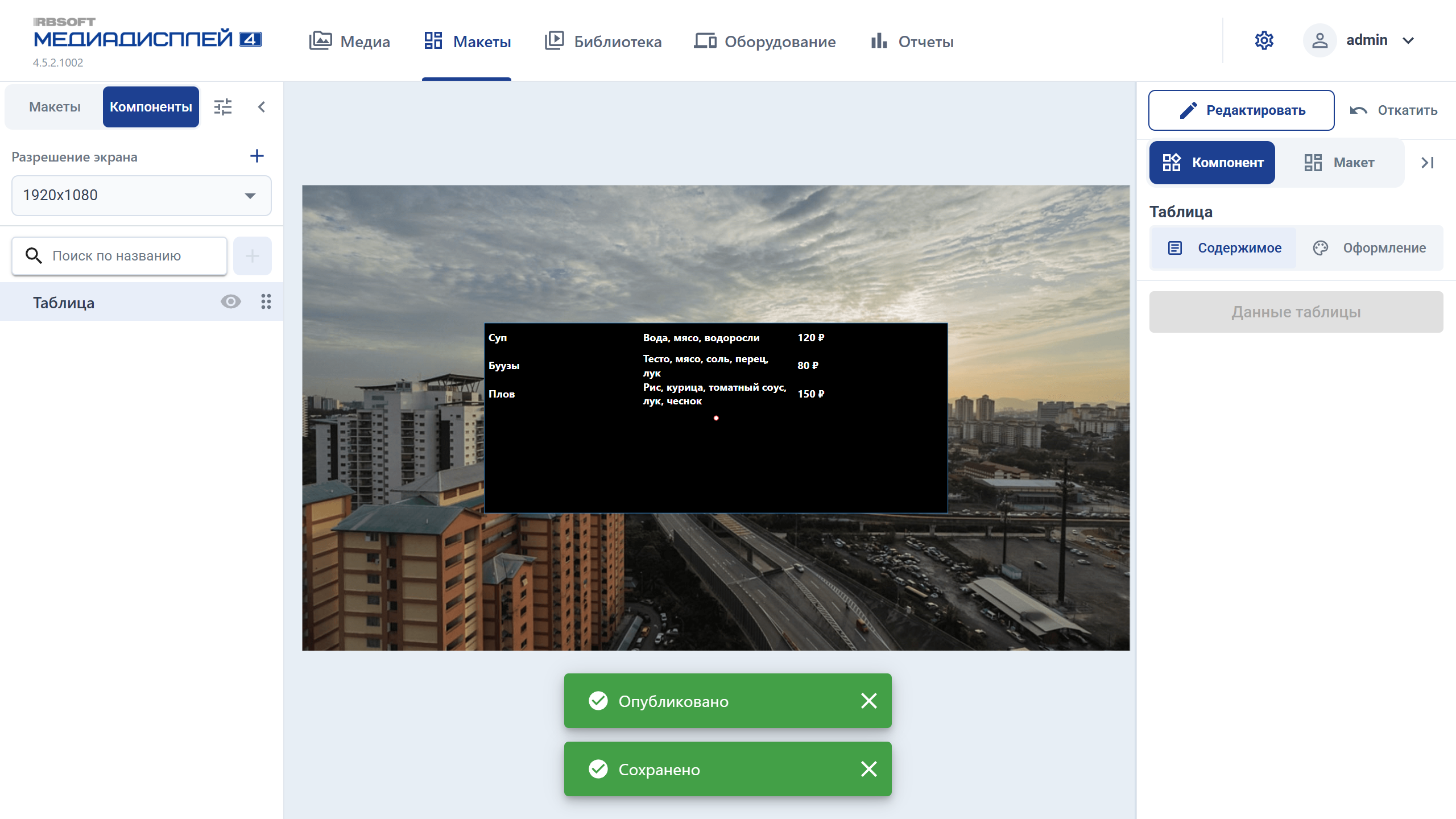Click the Откатить undo button

[x=1393, y=110]
